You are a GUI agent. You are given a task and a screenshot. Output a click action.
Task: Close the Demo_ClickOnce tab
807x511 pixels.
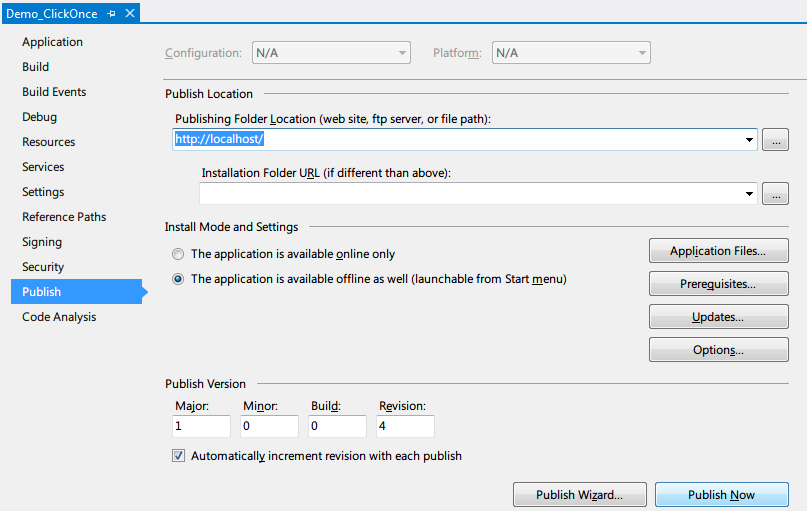[128, 14]
